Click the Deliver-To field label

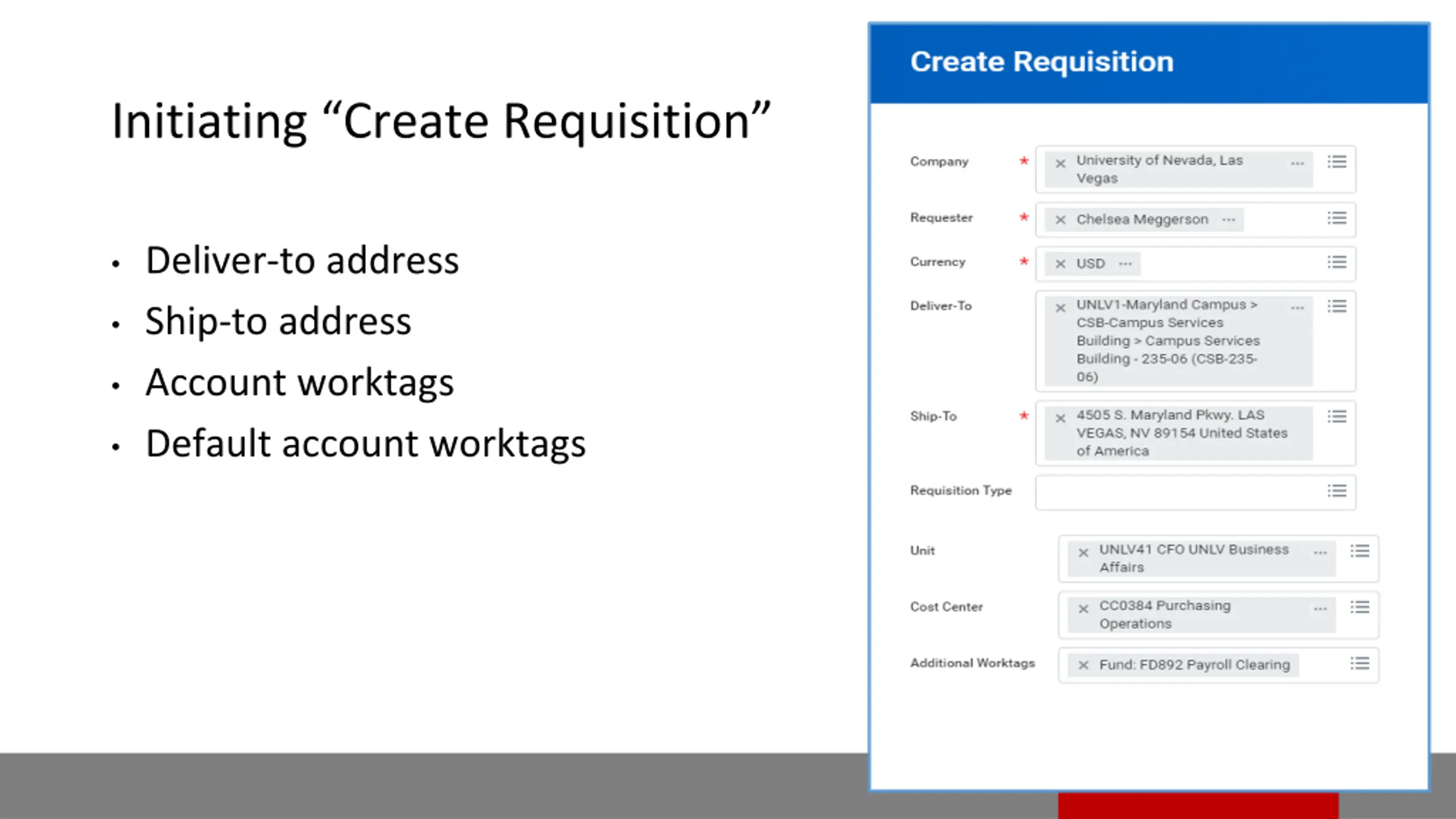click(941, 306)
